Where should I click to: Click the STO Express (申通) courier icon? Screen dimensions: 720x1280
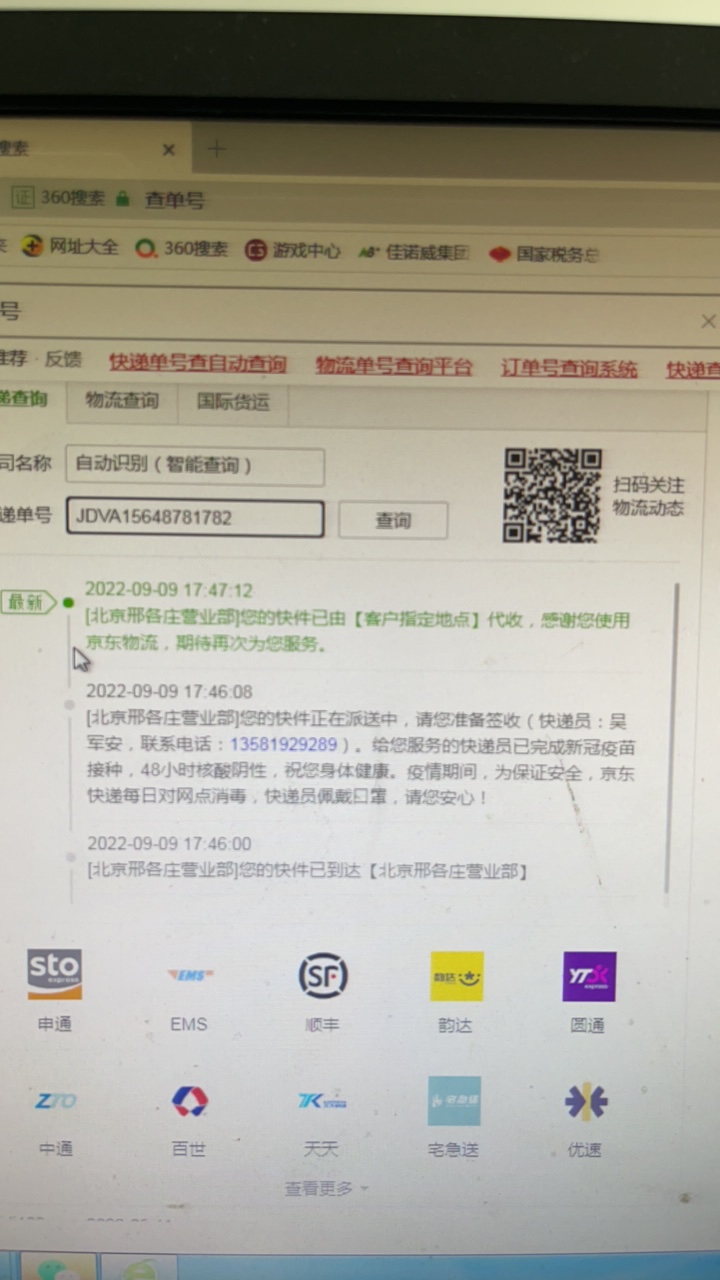[x=55, y=975]
